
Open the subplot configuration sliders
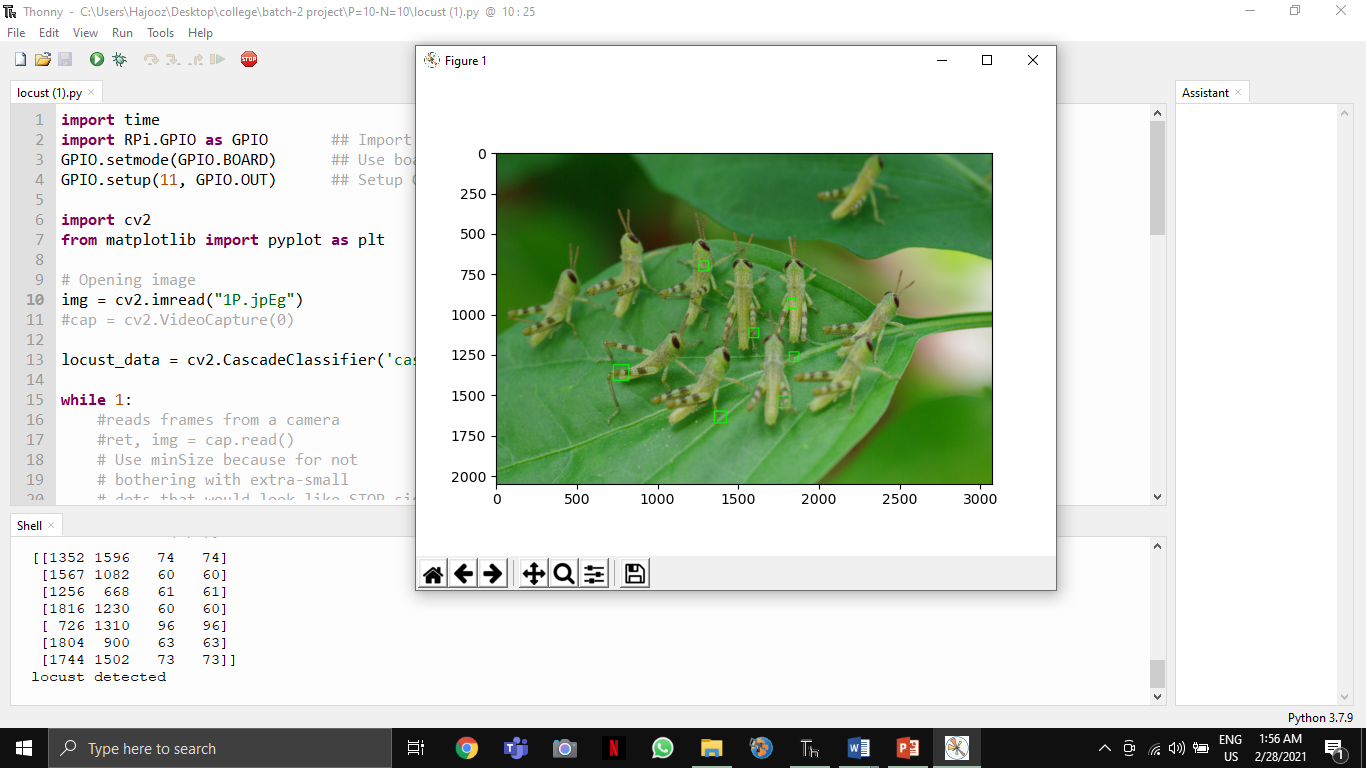click(x=592, y=573)
